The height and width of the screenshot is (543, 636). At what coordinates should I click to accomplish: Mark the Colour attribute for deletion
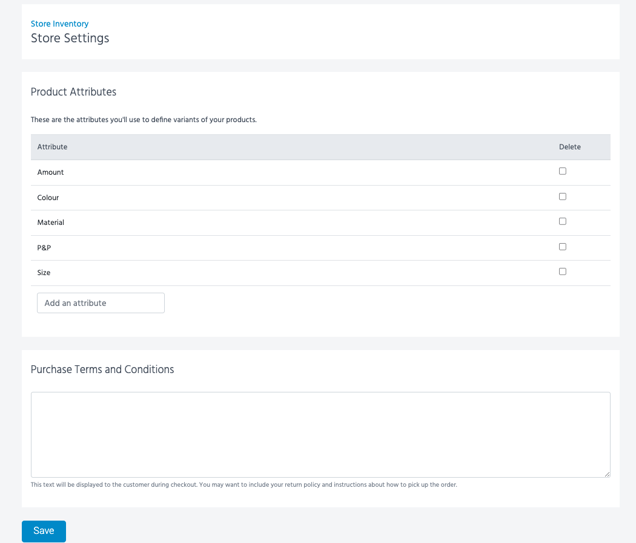click(562, 197)
